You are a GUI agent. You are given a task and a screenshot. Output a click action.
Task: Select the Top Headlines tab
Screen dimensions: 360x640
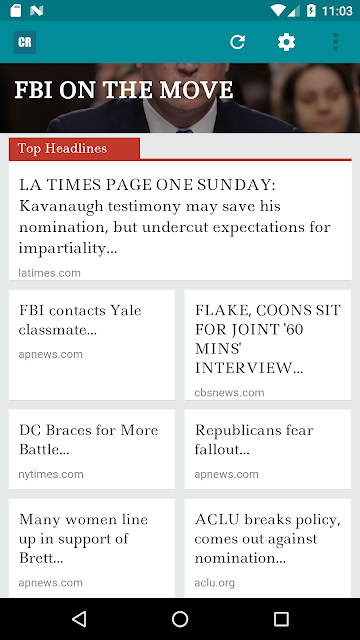74,149
